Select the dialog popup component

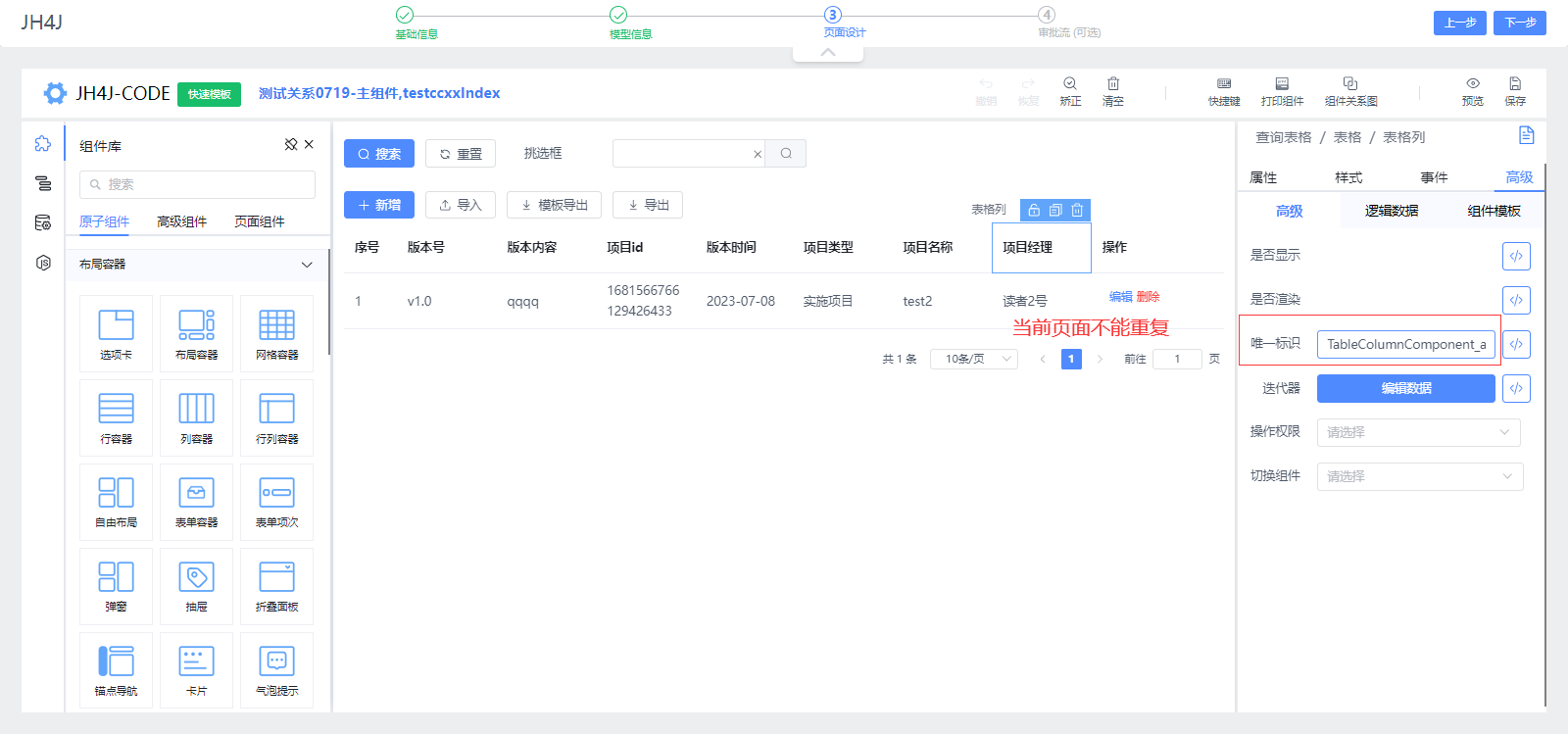[x=116, y=586]
